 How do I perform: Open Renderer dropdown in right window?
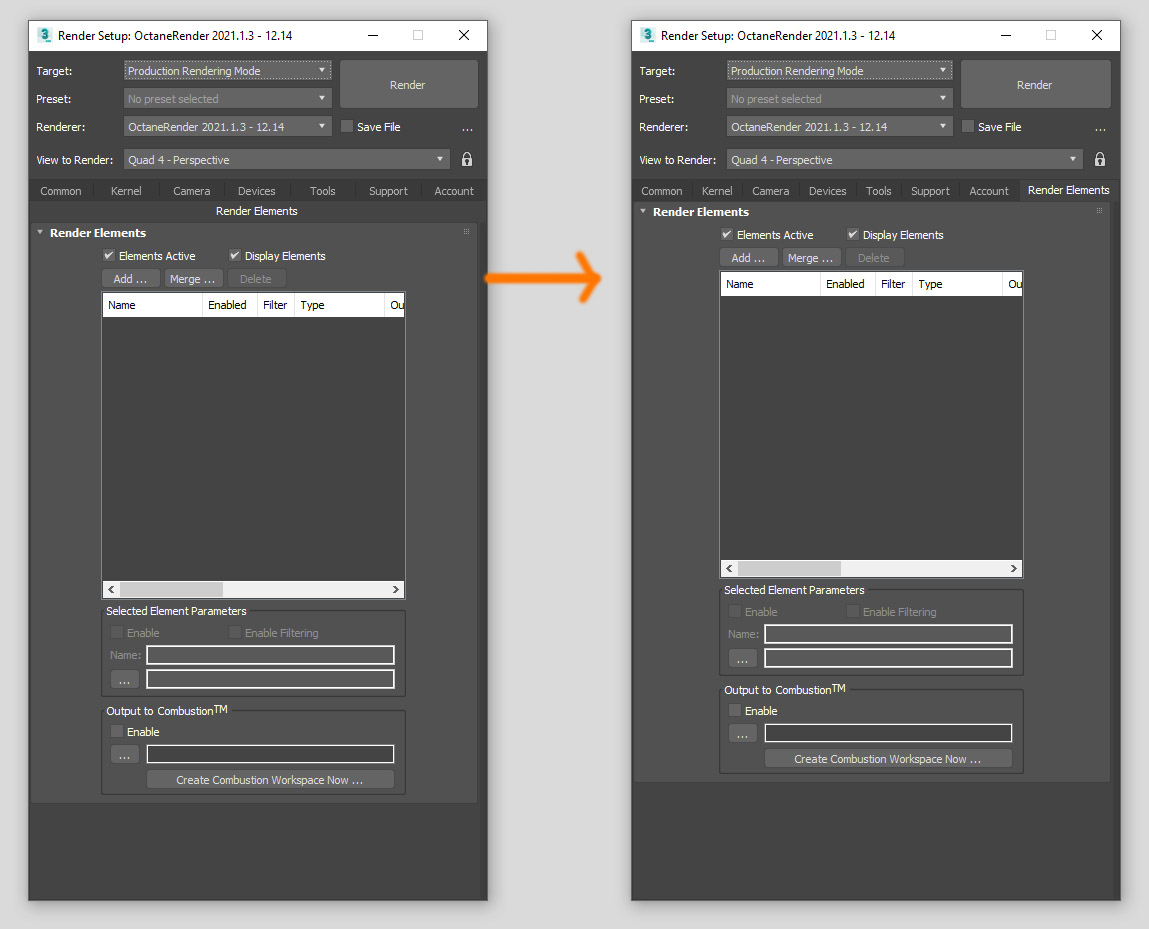click(x=839, y=126)
